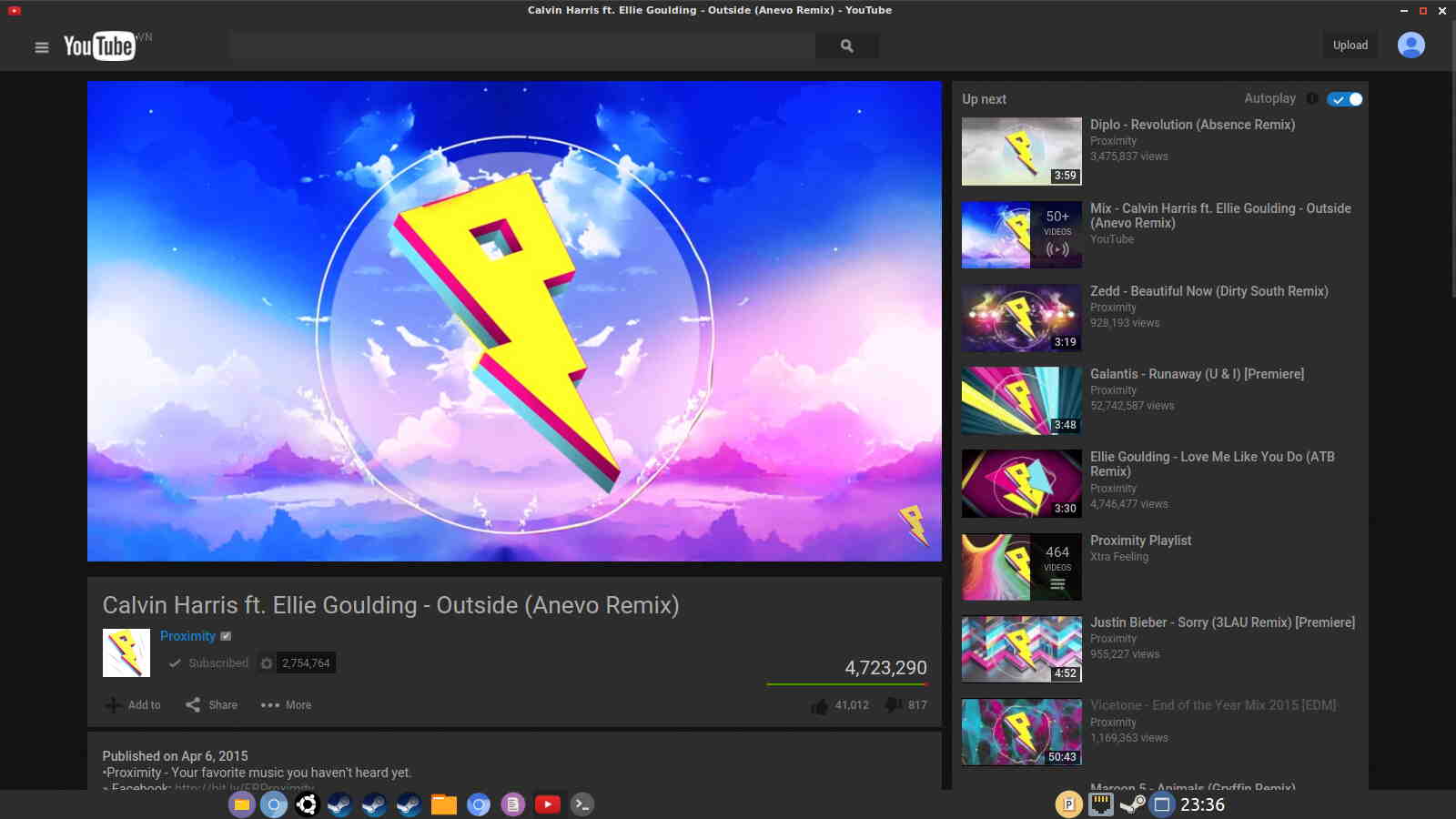1456x819 pixels.
Task: Click the Subscribed button
Action: click(208, 663)
